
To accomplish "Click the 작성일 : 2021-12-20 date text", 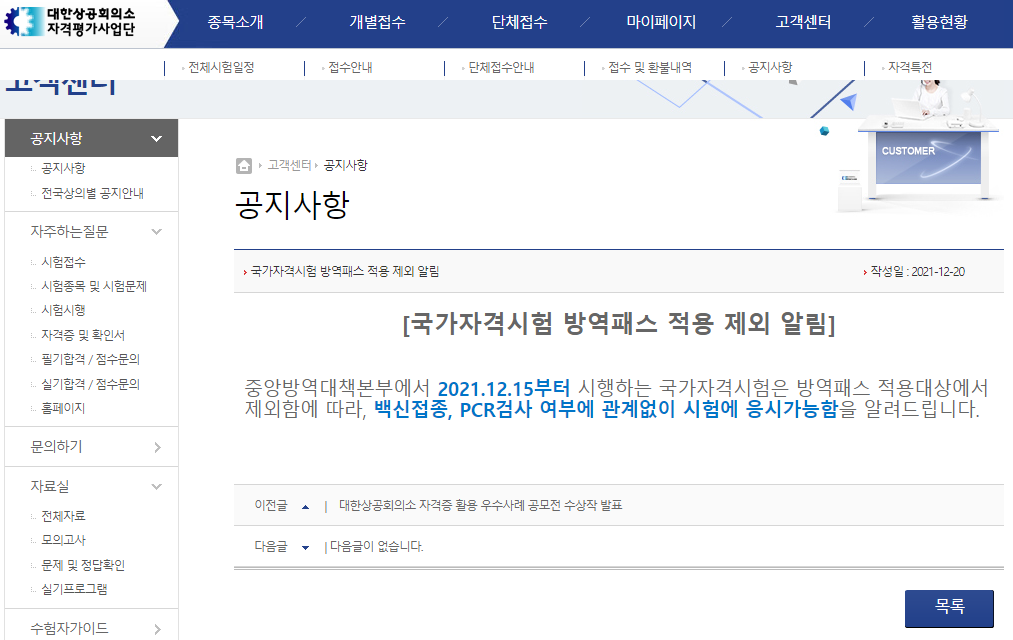I will [917, 272].
